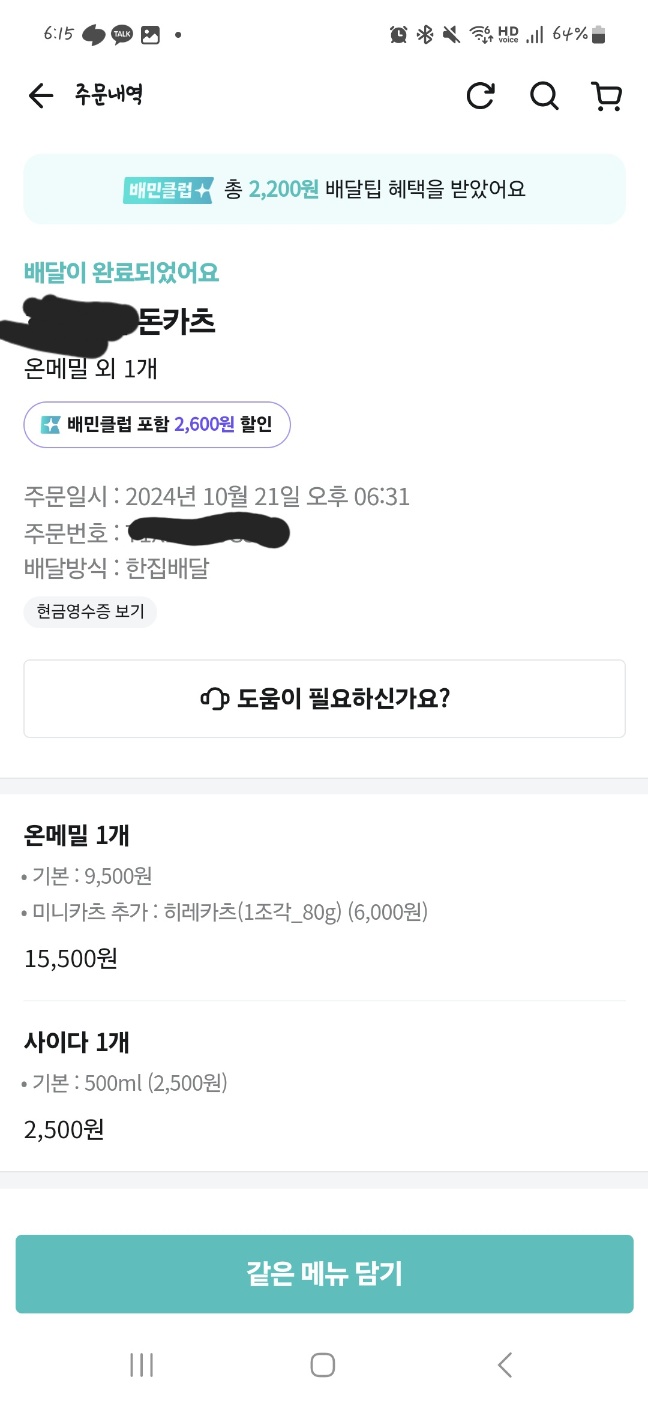Switch to recent apps using navigation bar
This screenshot has width=648, height=1404.
142,1364
